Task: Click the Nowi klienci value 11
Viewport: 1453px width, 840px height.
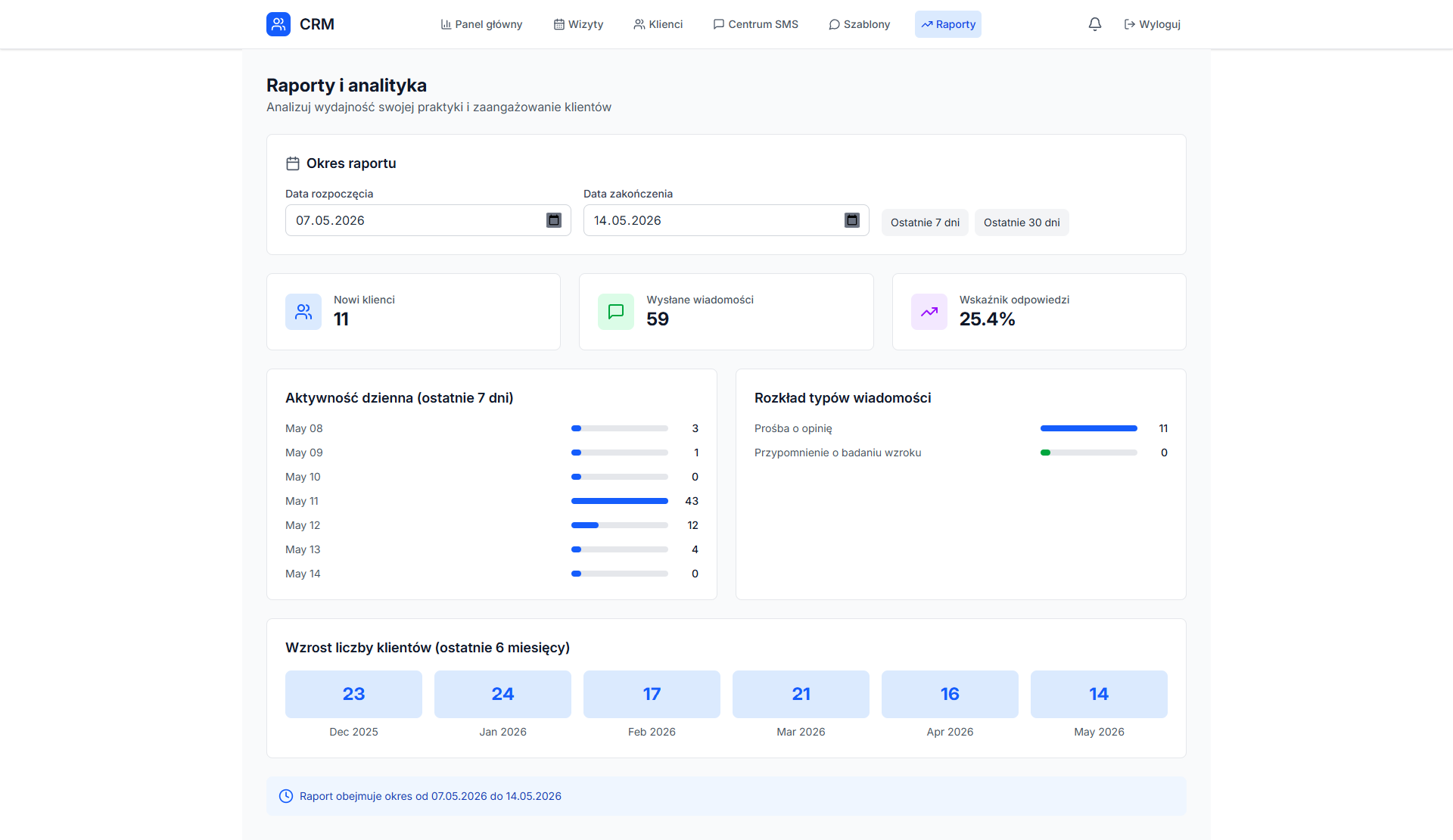Action: [x=341, y=319]
